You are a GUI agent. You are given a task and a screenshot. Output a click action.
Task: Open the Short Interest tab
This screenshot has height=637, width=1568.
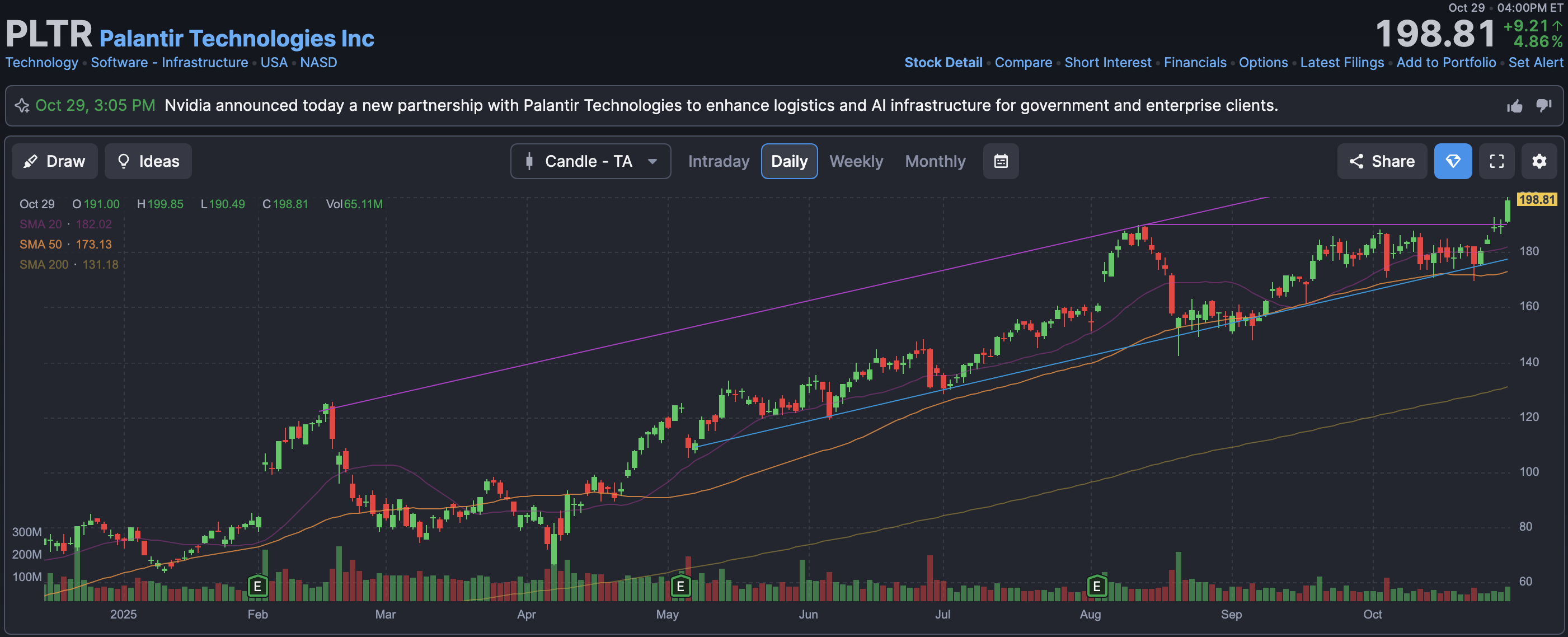(x=1107, y=63)
